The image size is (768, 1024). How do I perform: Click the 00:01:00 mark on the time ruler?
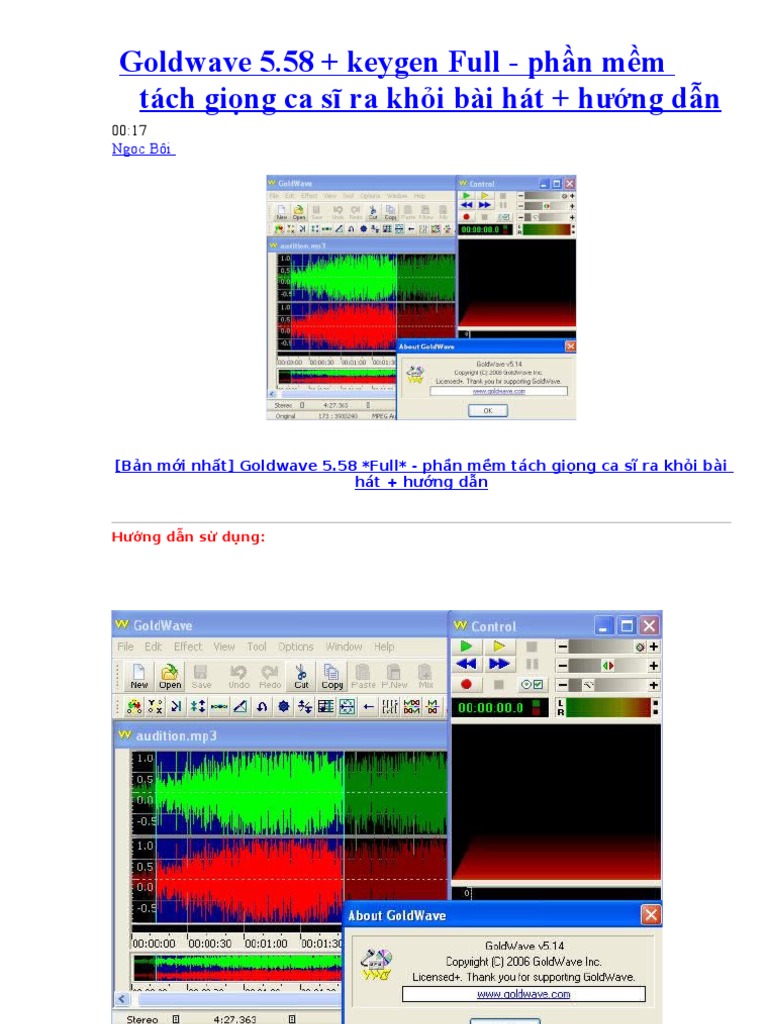point(266,943)
